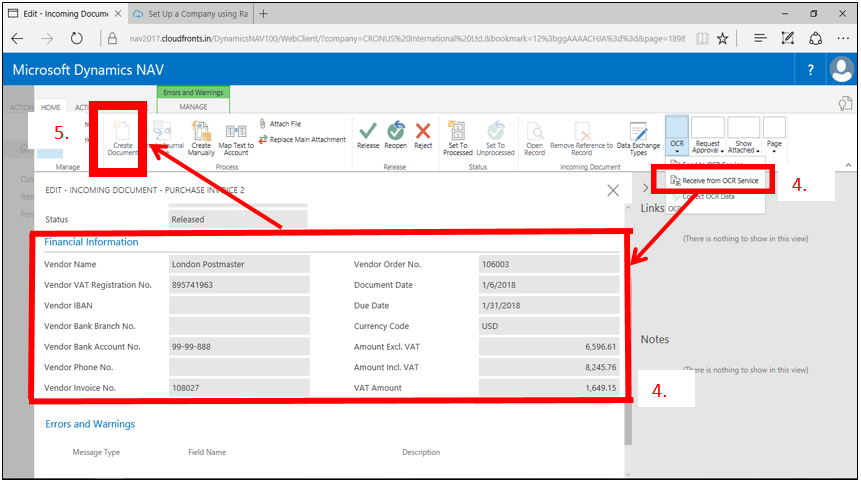Click Attach File action
861x483 pixels.
pos(280,124)
